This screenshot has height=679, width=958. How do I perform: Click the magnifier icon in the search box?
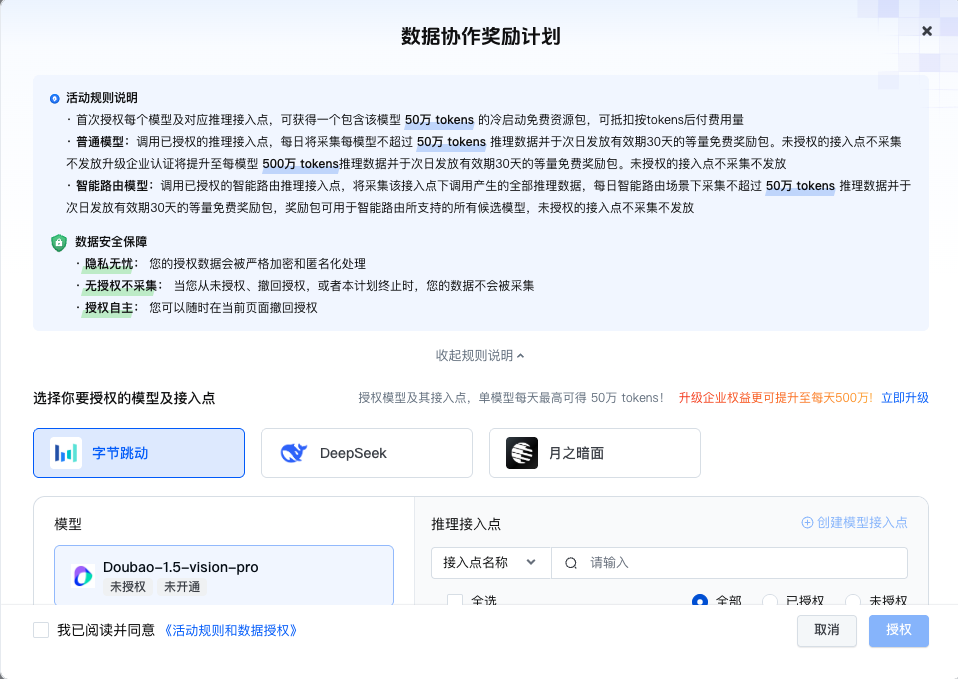click(x=571, y=563)
